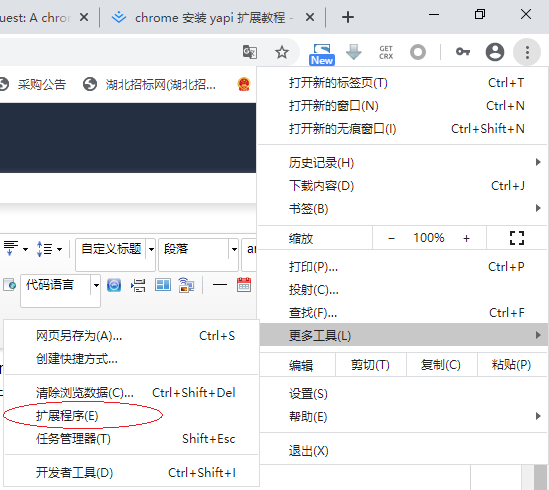This screenshot has width=549, height=490.
Task: Open the 段落 paragraph dropdown
Action: tap(234, 249)
